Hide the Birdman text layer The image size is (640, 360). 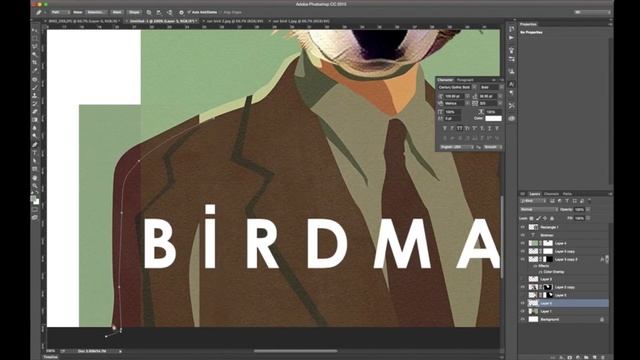tap(522, 235)
